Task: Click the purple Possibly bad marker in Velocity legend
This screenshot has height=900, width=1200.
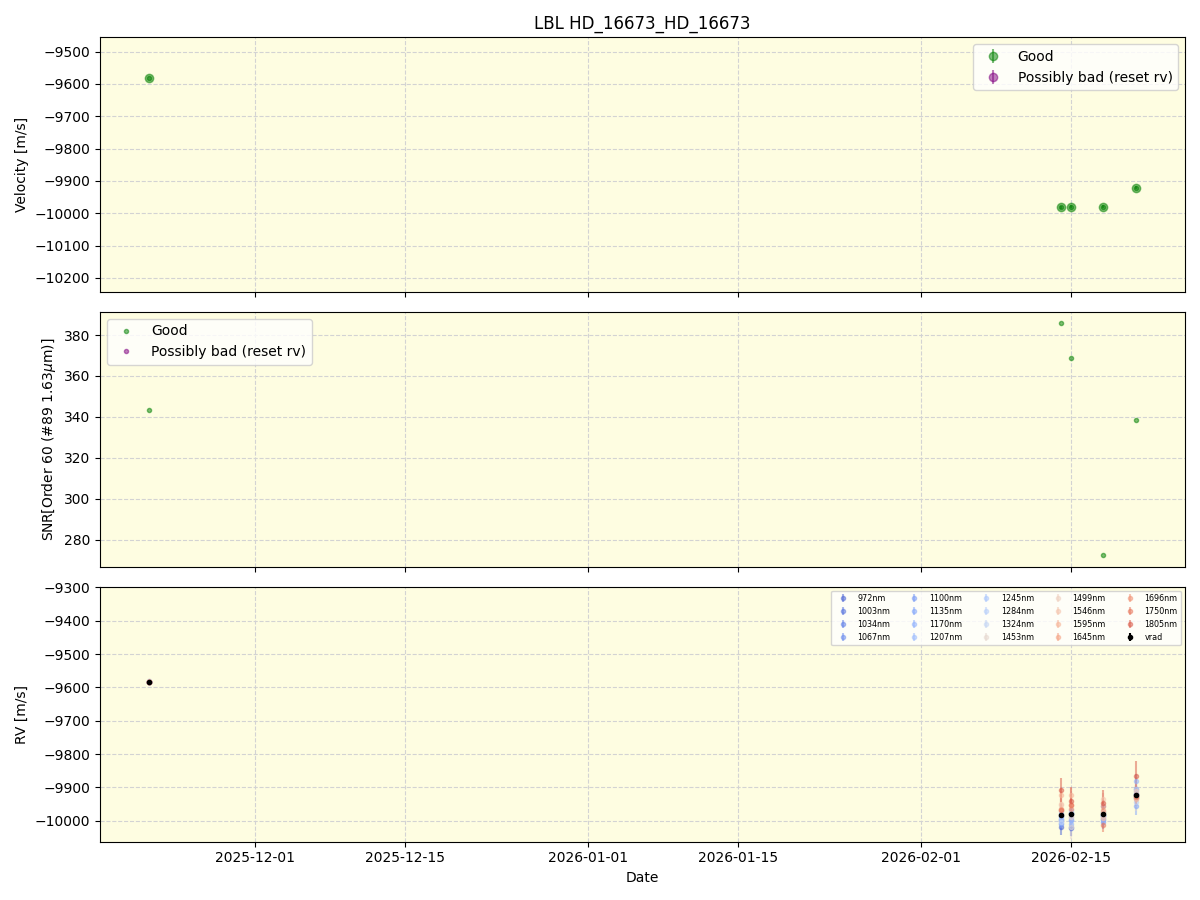Action: pyautogui.click(x=993, y=77)
